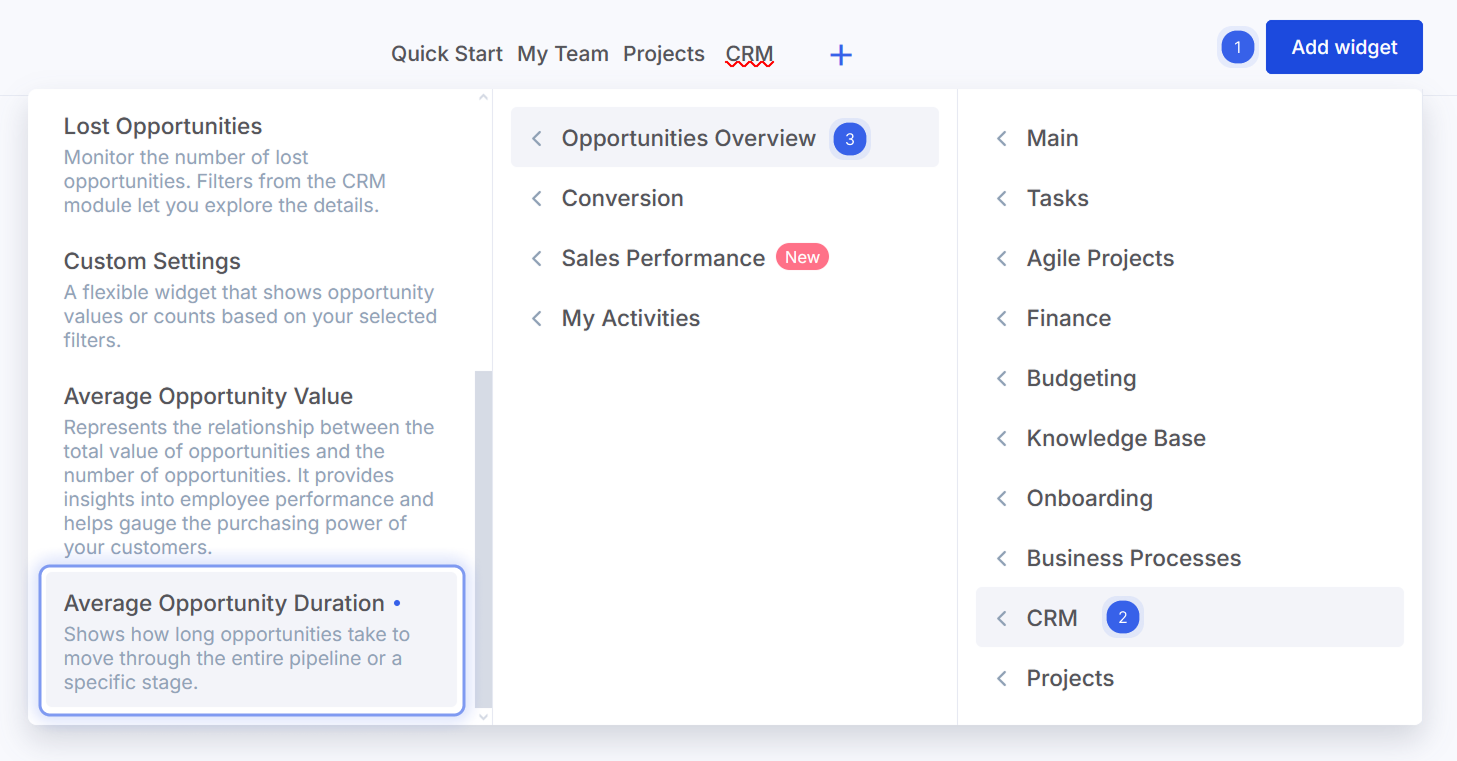Click the chevron icon beside Main
This screenshot has width=1457, height=761.
click(1002, 139)
